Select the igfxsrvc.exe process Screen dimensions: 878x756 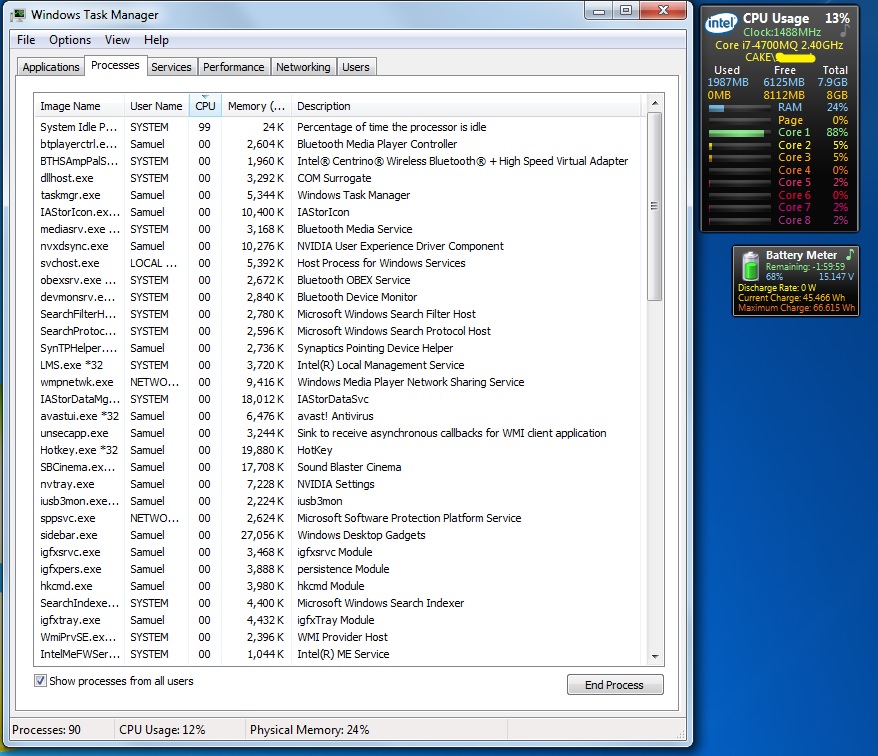338,552
